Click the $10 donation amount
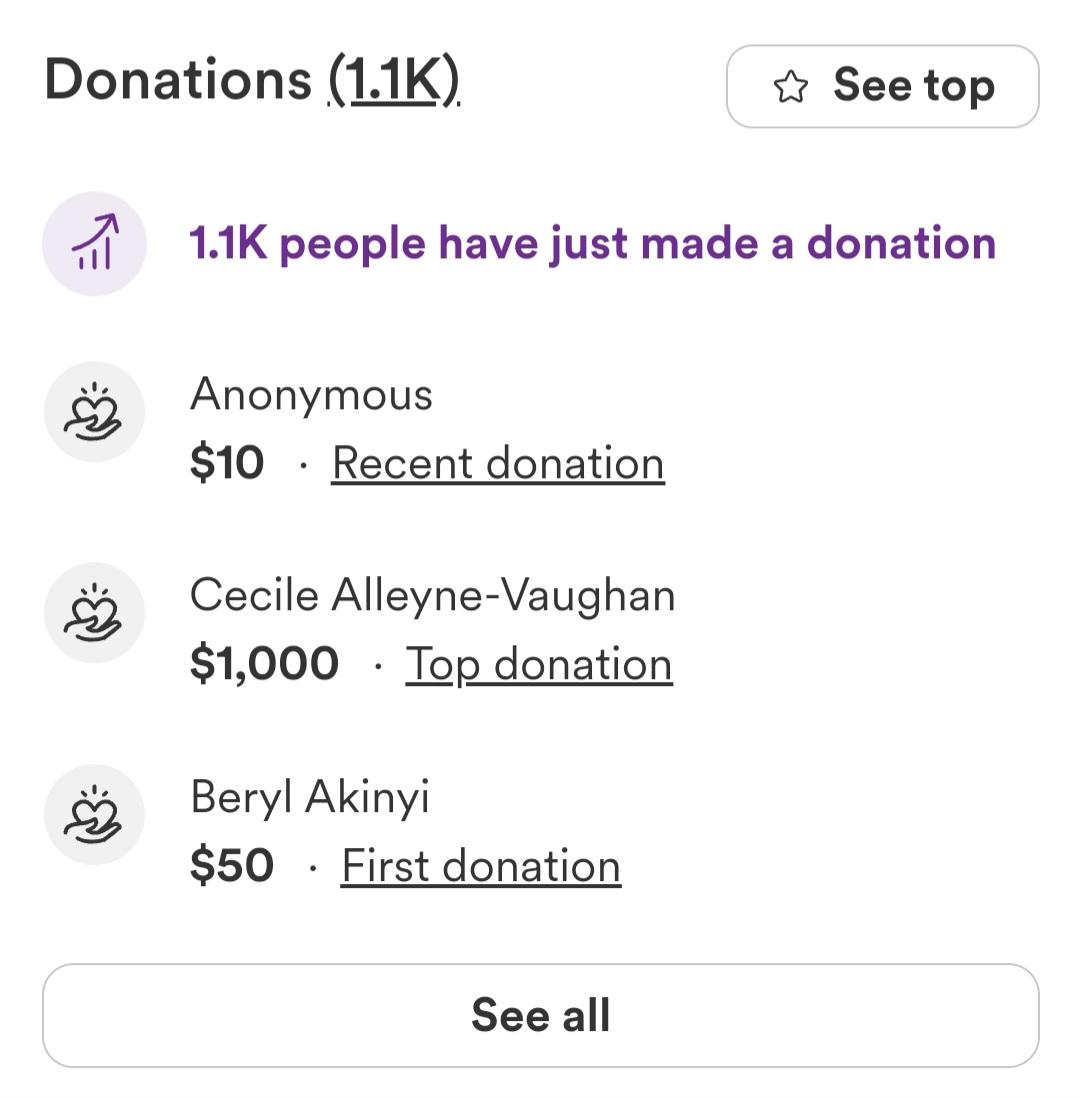This screenshot has width=1080, height=1098. tap(227, 463)
